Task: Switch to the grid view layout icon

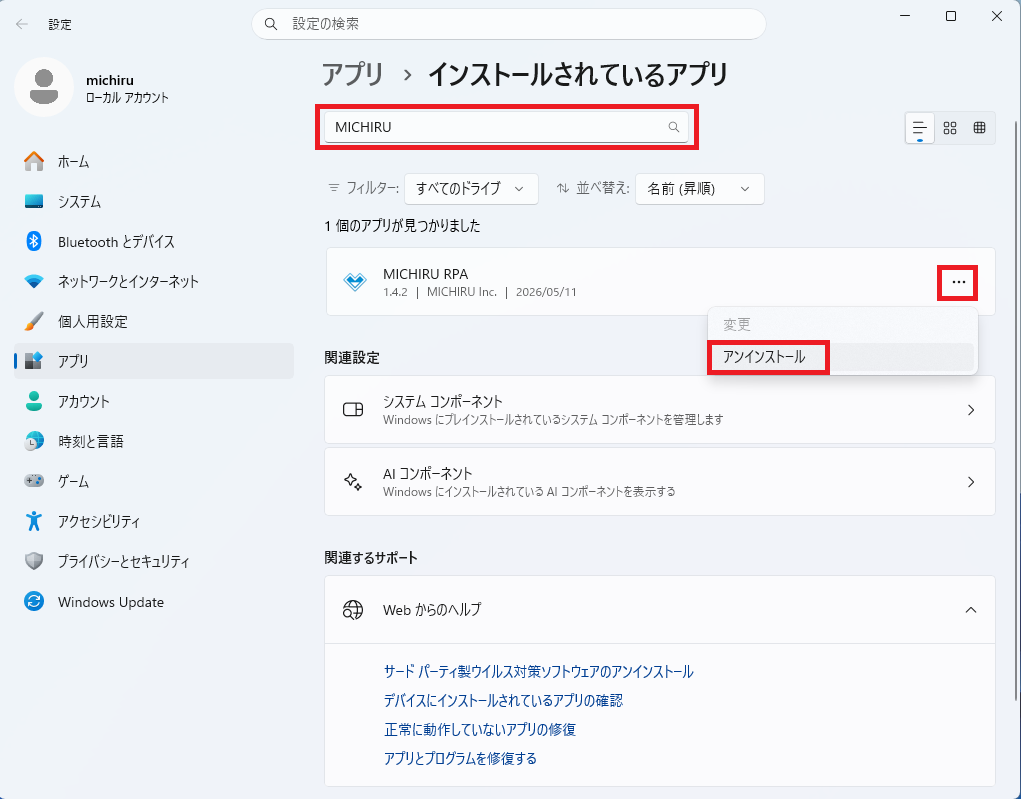Action: click(950, 128)
